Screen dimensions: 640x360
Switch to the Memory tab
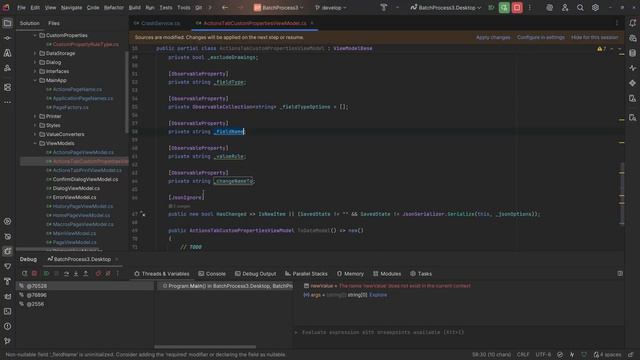(x=350, y=274)
